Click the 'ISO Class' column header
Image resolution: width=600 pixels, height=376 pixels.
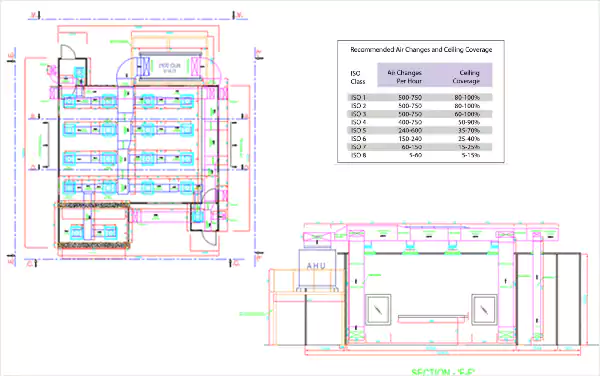(x=358, y=77)
